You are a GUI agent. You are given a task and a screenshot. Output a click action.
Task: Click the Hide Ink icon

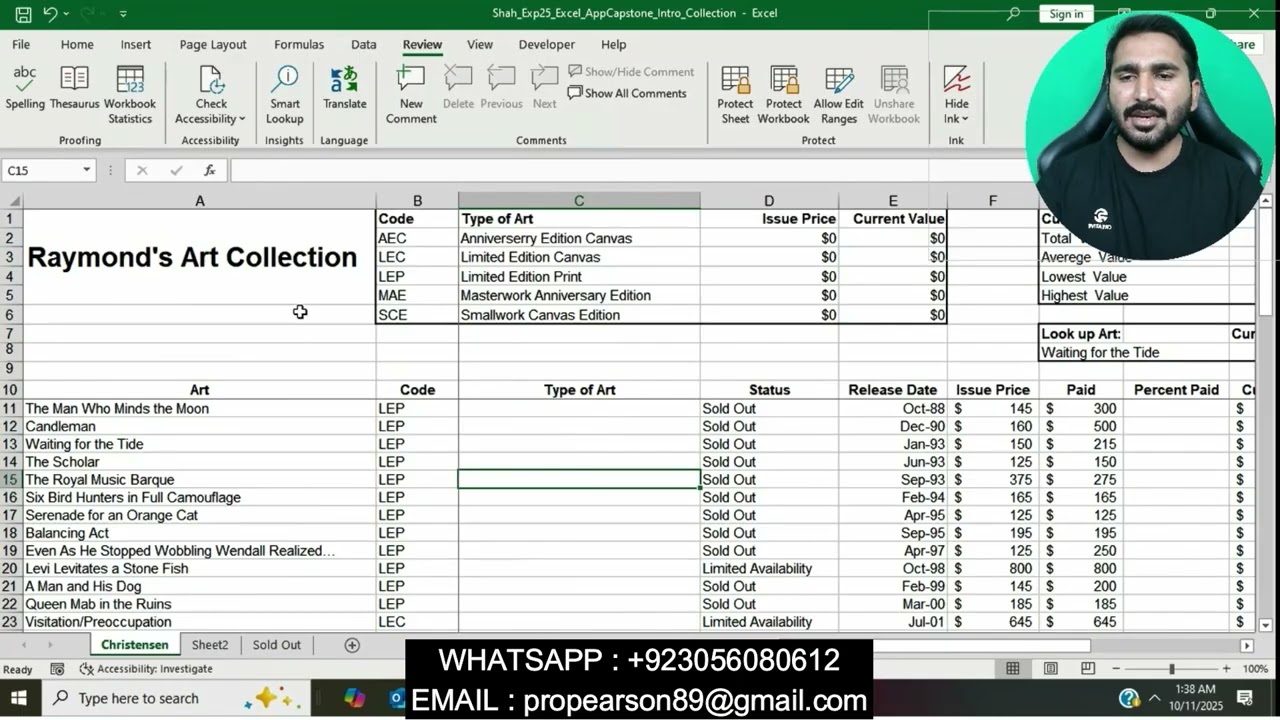pyautogui.click(x=957, y=80)
